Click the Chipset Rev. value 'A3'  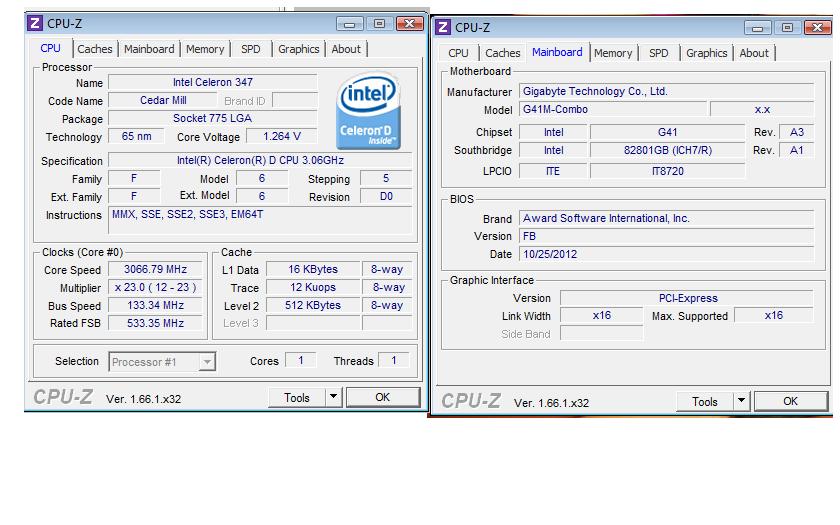coord(797,132)
